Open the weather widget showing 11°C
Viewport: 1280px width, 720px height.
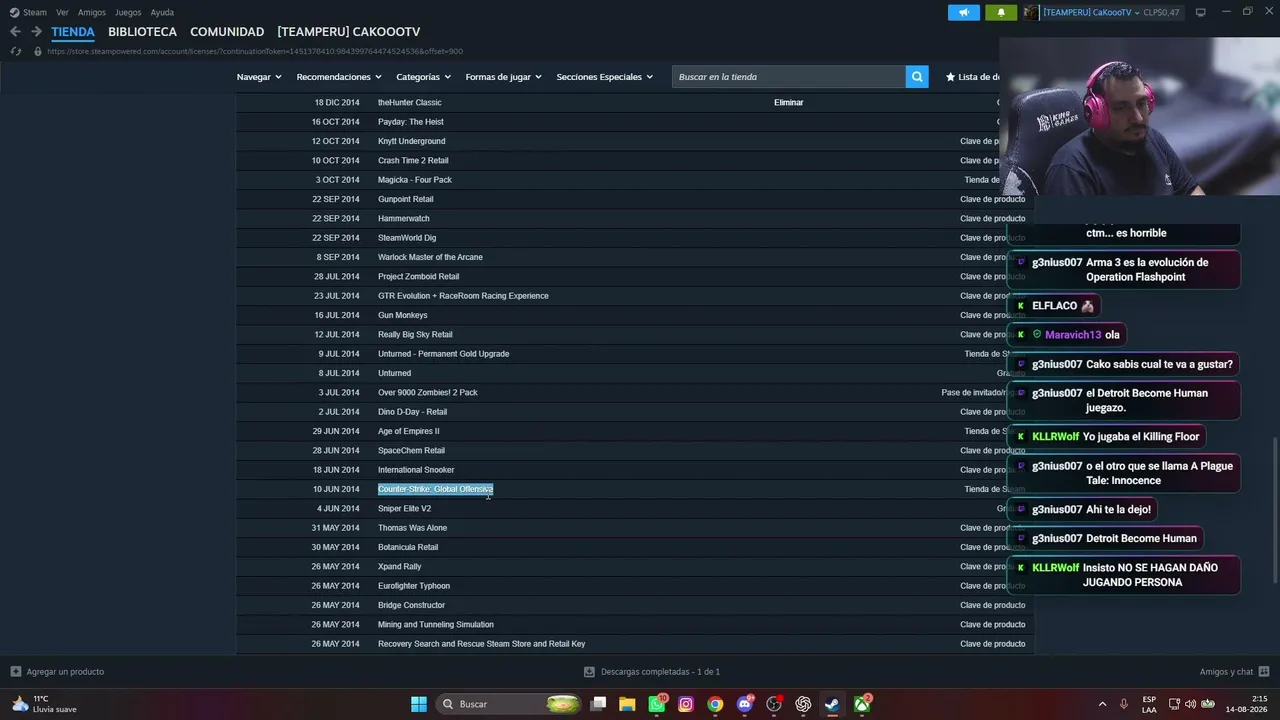pos(44,704)
